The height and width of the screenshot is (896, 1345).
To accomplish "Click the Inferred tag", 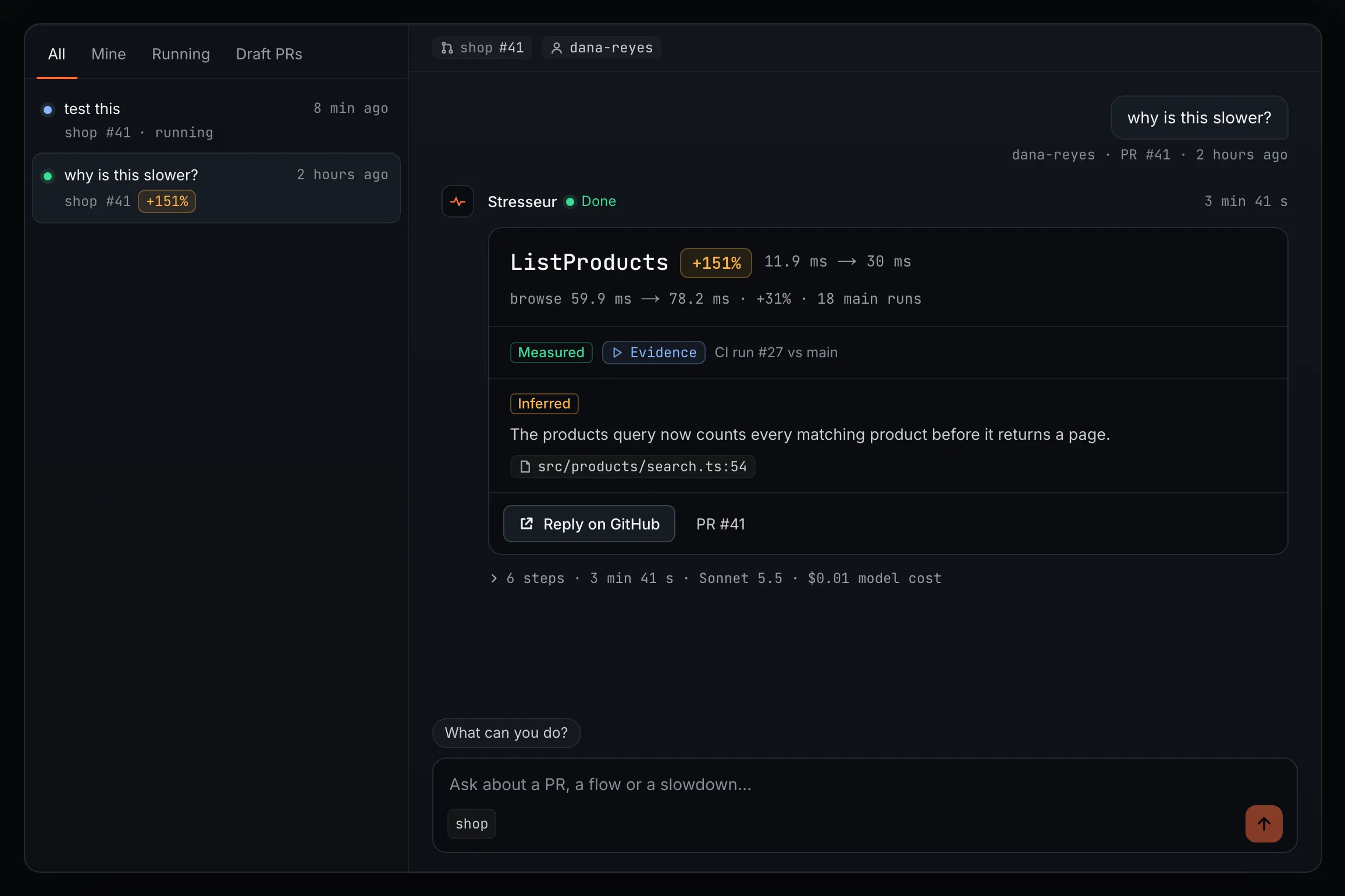I will [x=544, y=404].
